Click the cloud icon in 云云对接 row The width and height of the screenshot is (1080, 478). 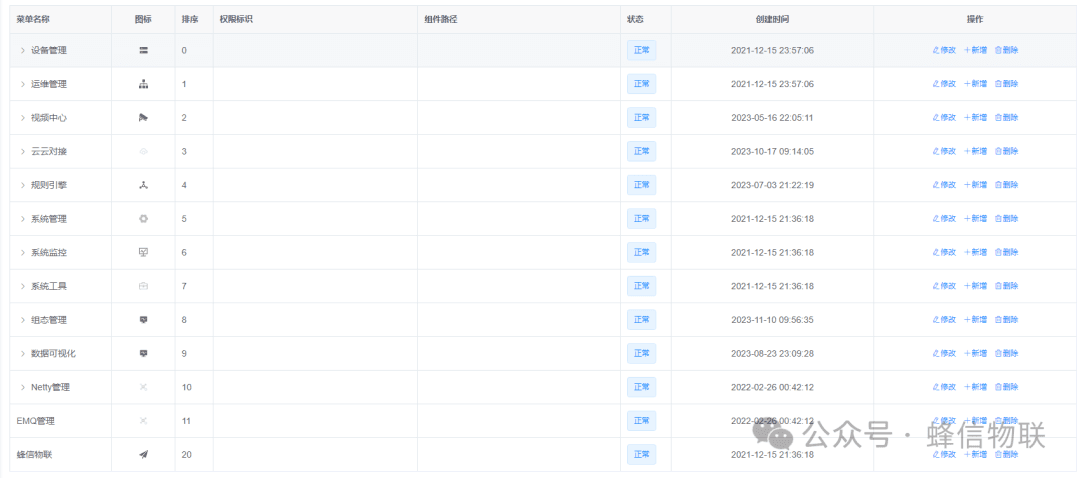(x=143, y=152)
